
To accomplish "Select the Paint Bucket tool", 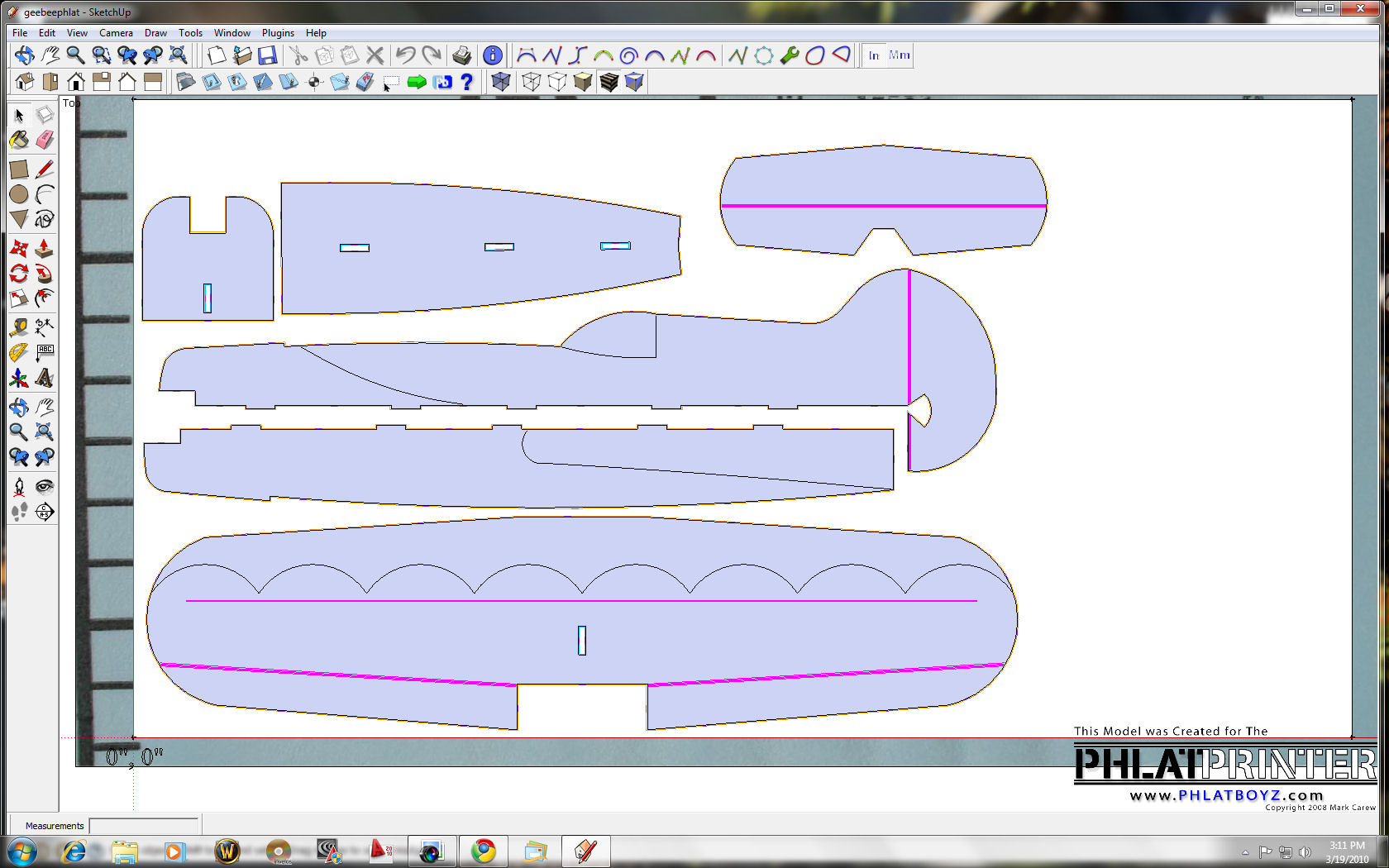I will [x=19, y=140].
